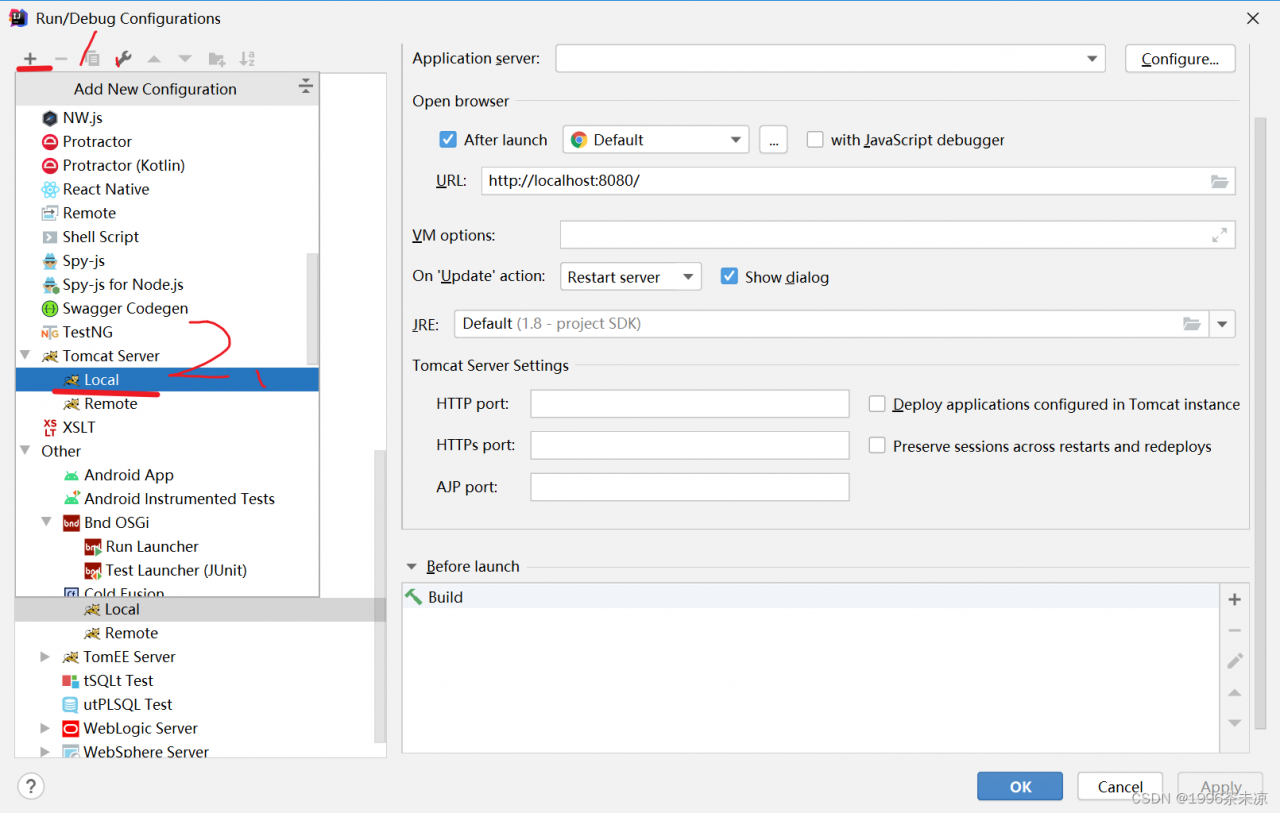Open the Application server dropdown
Screen dimensions: 1280x813
(x=831, y=59)
